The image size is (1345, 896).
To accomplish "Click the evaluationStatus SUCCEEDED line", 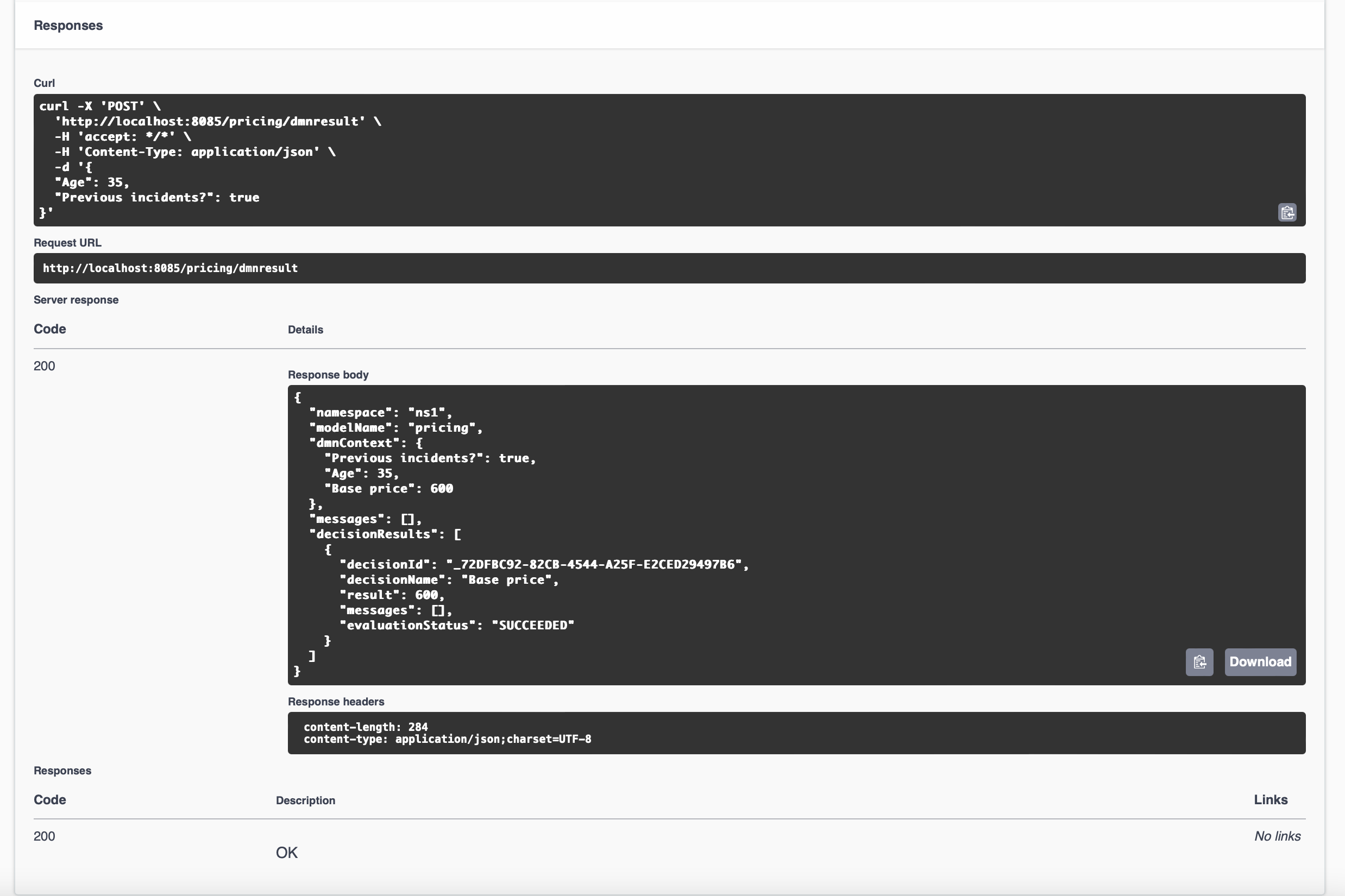I will point(457,625).
